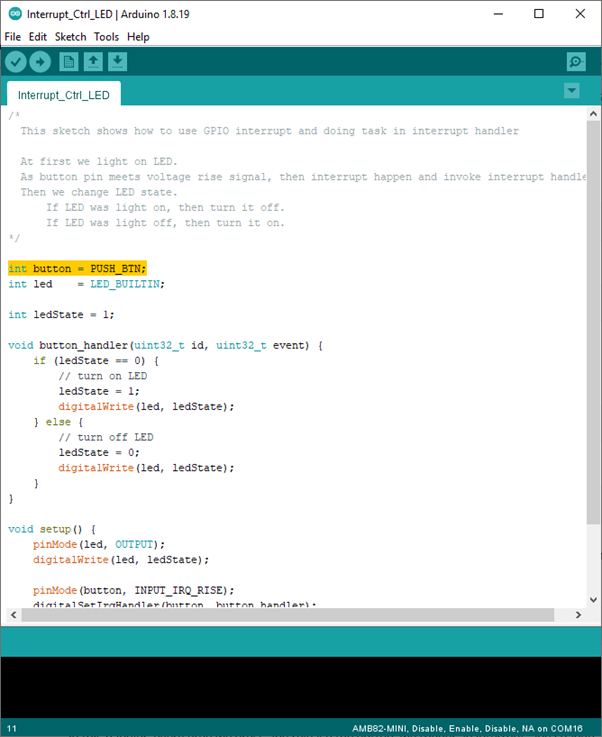Image resolution: width=602 pixels, height=737 pixels.
Task: Click the right arrow of horizontal scrollbar
Action: click(579, 613)
